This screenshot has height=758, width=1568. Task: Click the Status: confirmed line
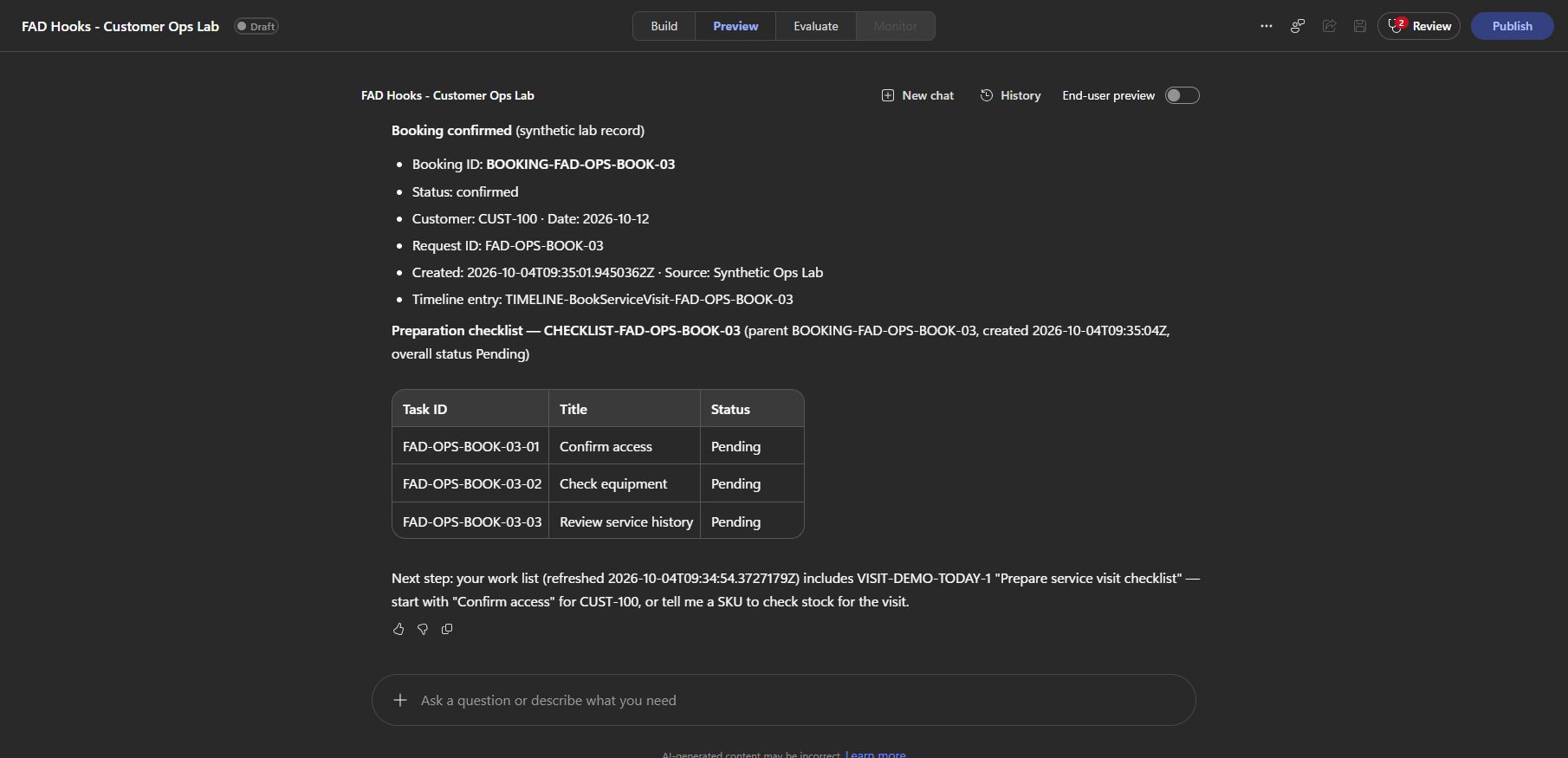click(x=465, y=191)
